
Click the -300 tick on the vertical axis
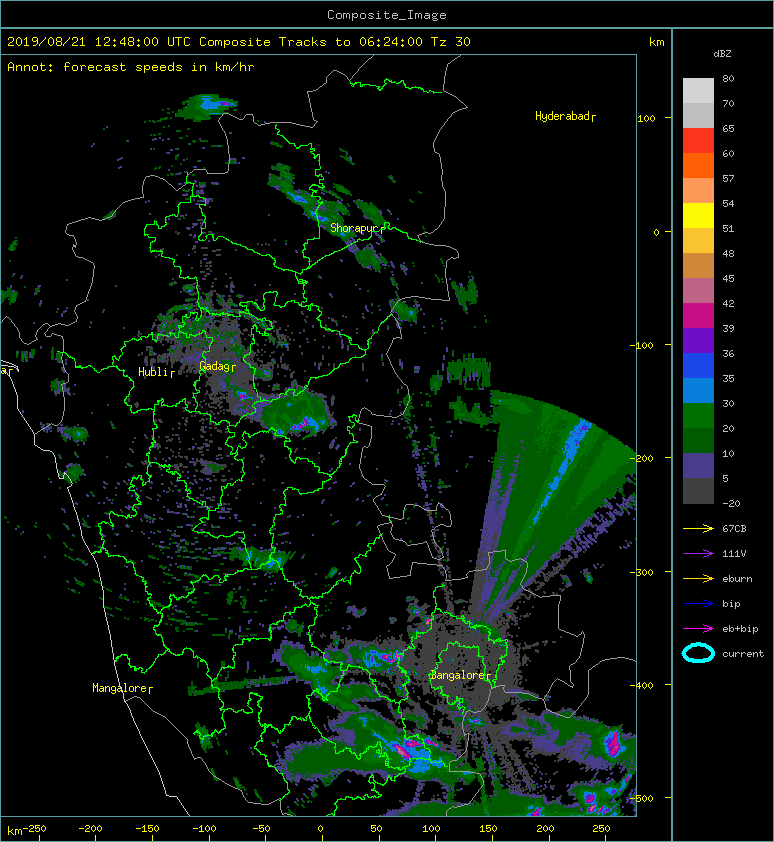tap(642, 572)
